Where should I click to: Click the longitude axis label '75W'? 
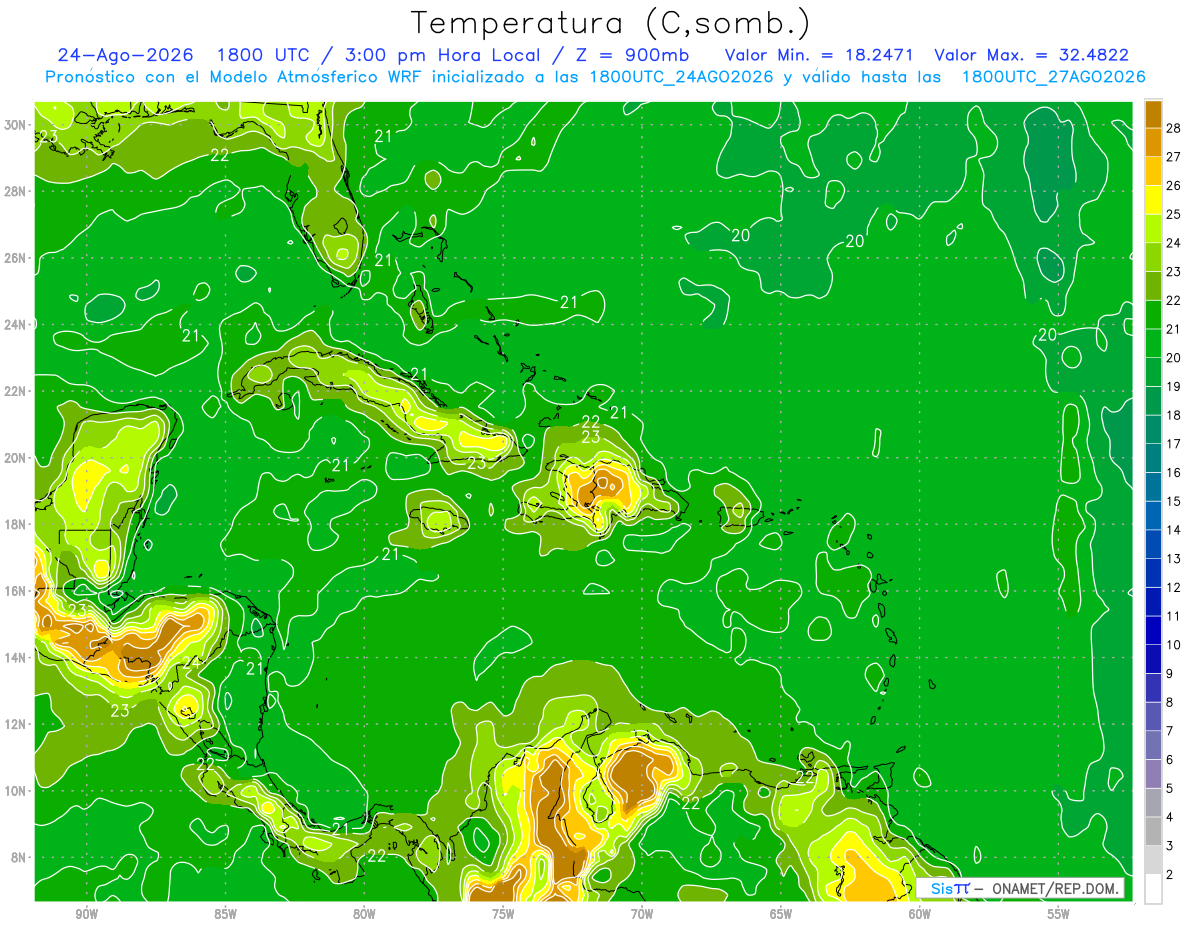[x=503, y=914]
